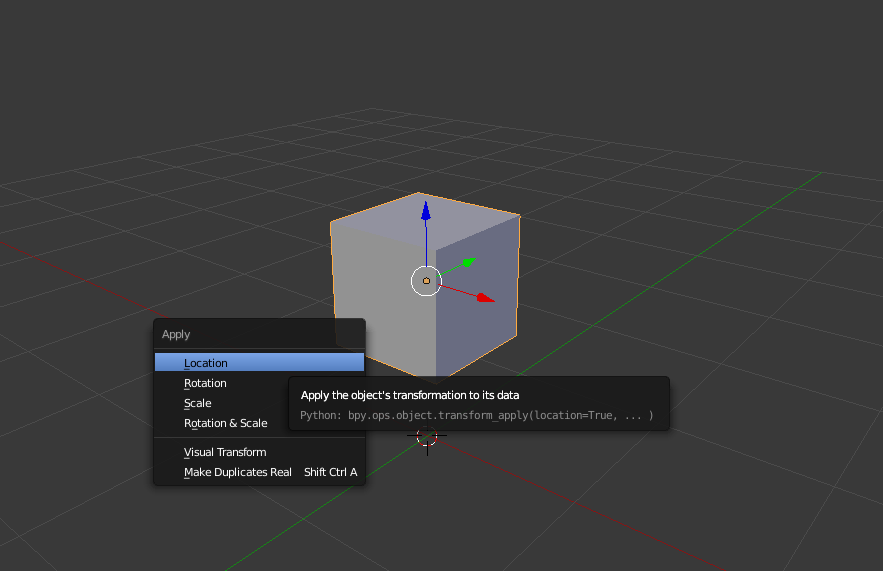Click the Apply menu title
Viewport: 883px width, 571px height.
click(x=176, y=334)
